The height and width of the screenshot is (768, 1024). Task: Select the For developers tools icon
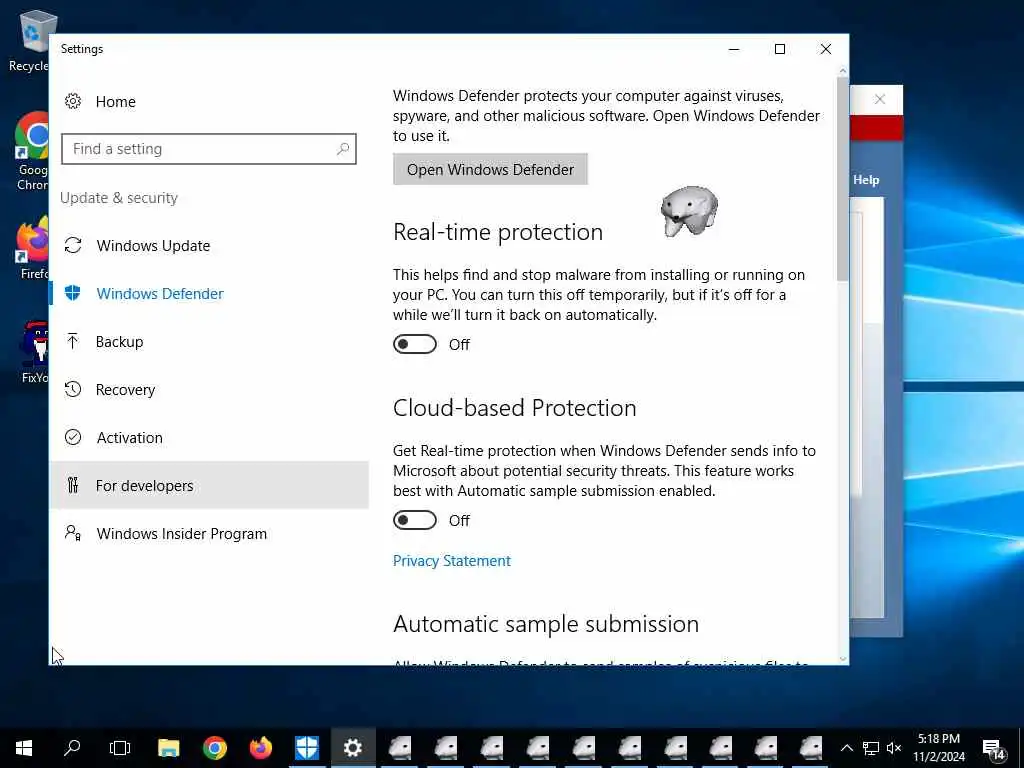coord(72,485)
